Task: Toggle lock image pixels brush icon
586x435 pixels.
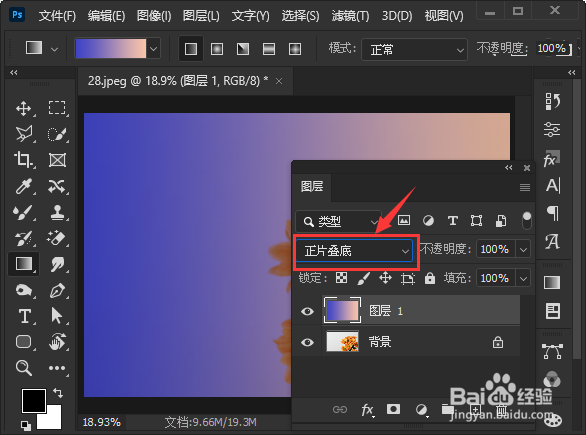Action: 363,278
